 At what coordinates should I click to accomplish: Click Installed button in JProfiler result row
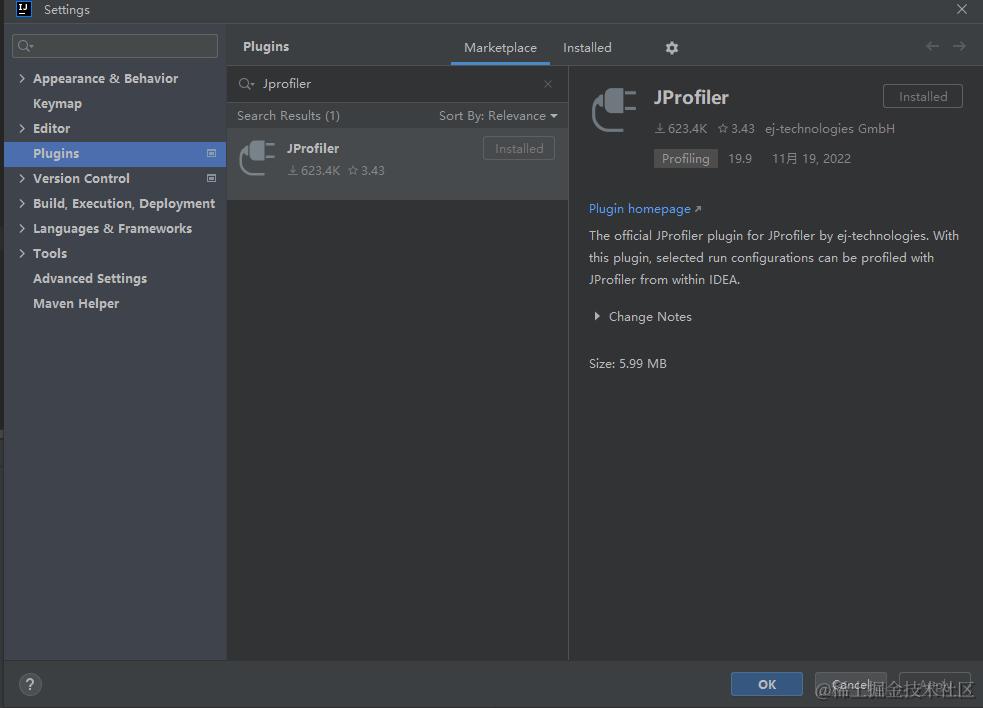pos(518,149)
